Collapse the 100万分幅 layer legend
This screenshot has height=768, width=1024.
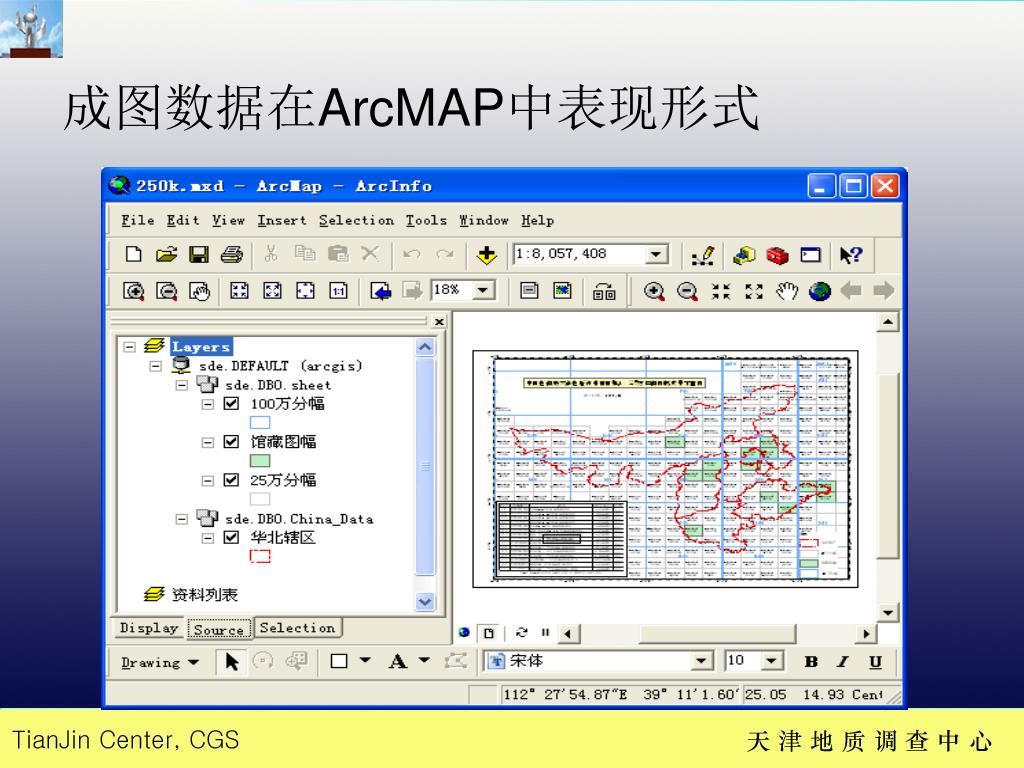(207, 404)
